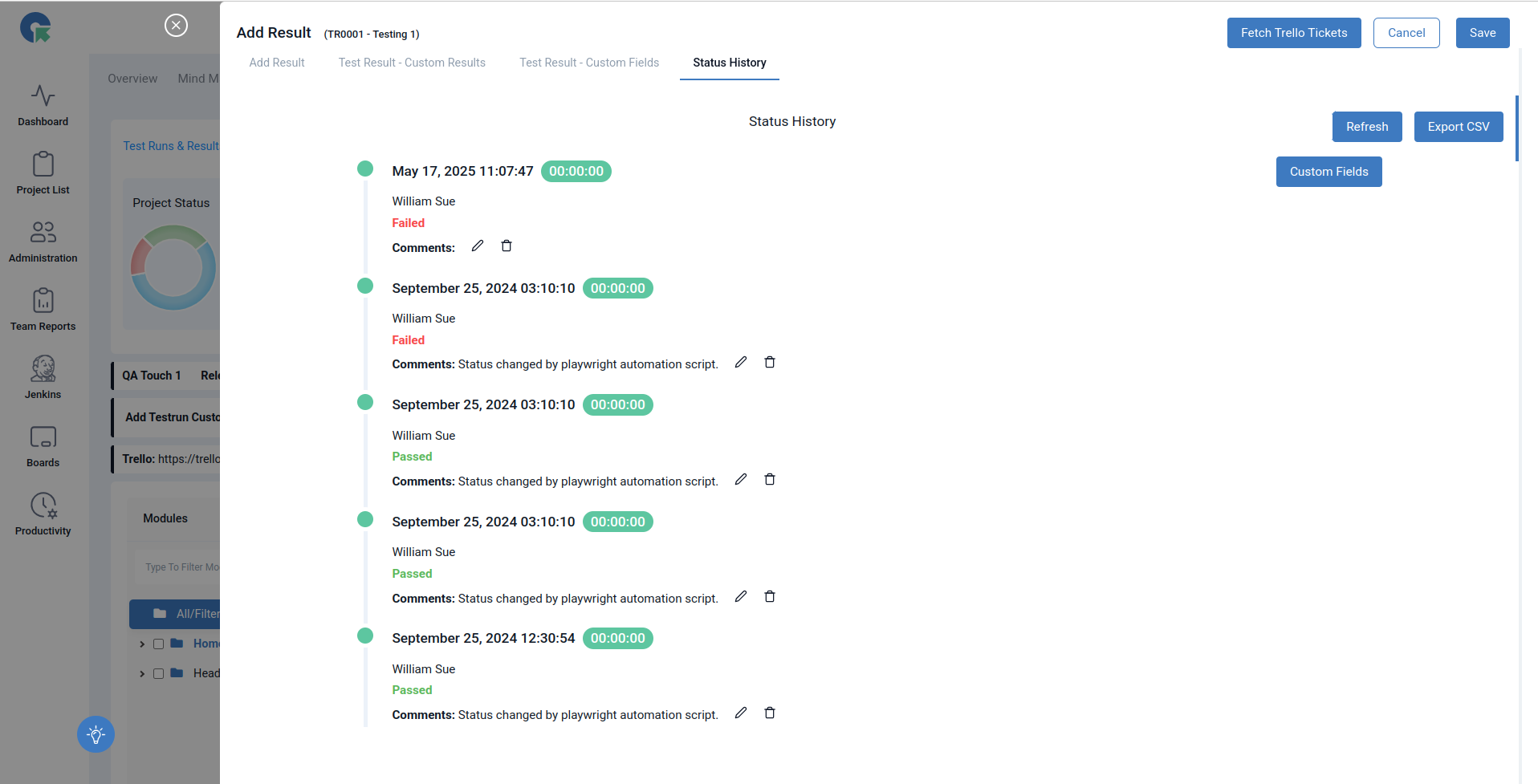
Task: Click the Fetch Trello Tickets button
Action: pyautogui.click(x=1293, y=33)
